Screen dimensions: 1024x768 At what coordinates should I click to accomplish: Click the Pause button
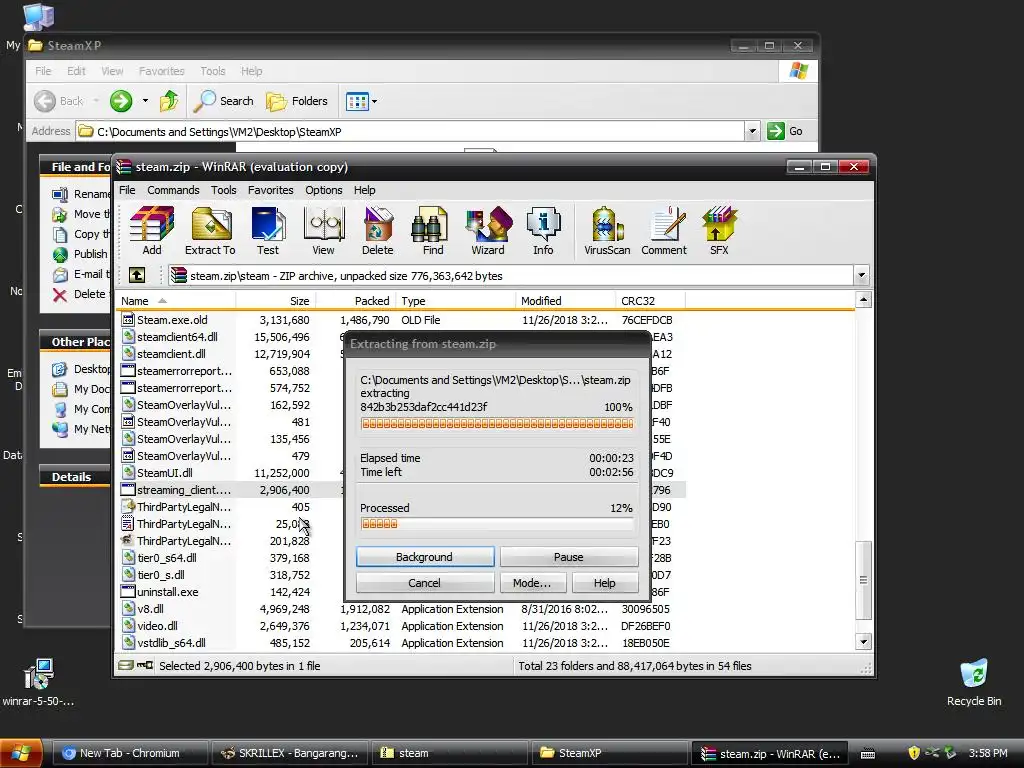569,556
